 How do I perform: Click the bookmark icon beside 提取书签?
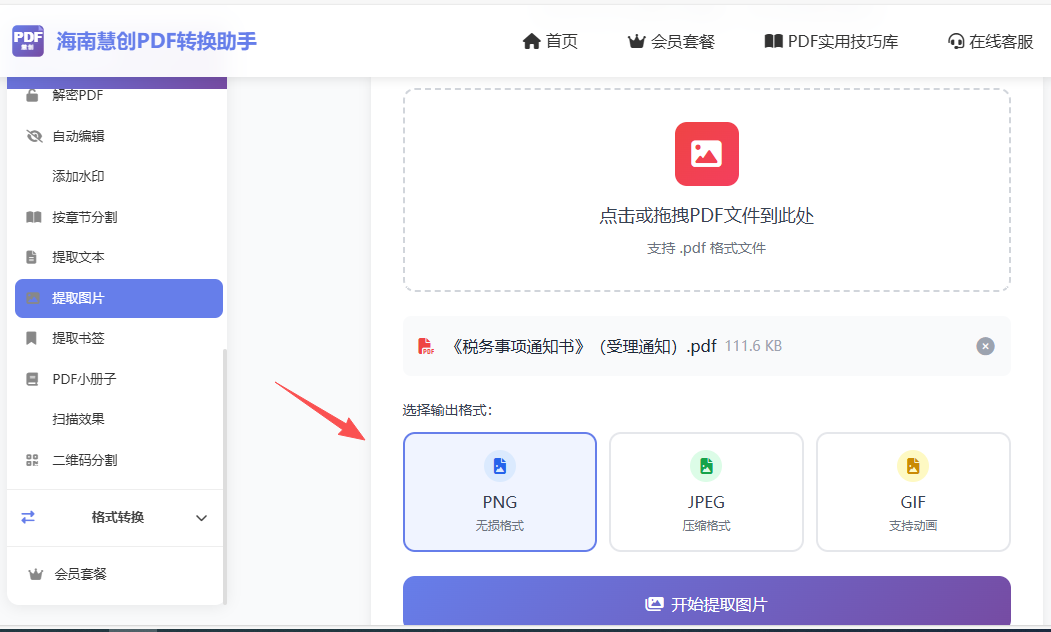32,338
